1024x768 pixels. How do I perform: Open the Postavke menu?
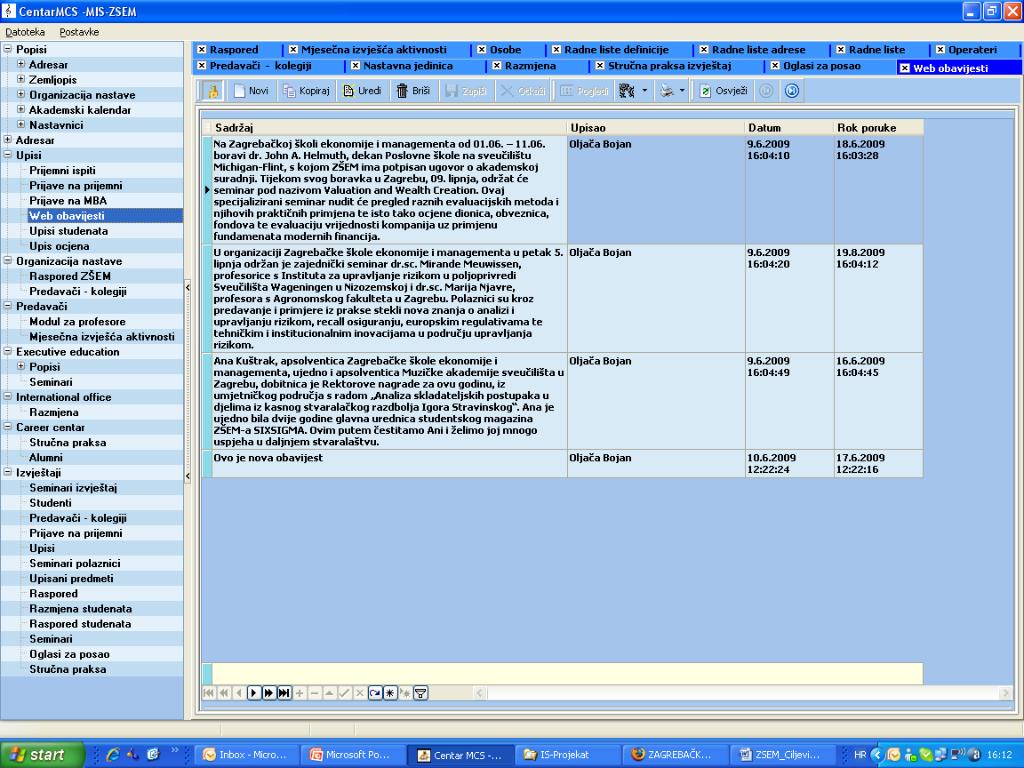point(79,32)
